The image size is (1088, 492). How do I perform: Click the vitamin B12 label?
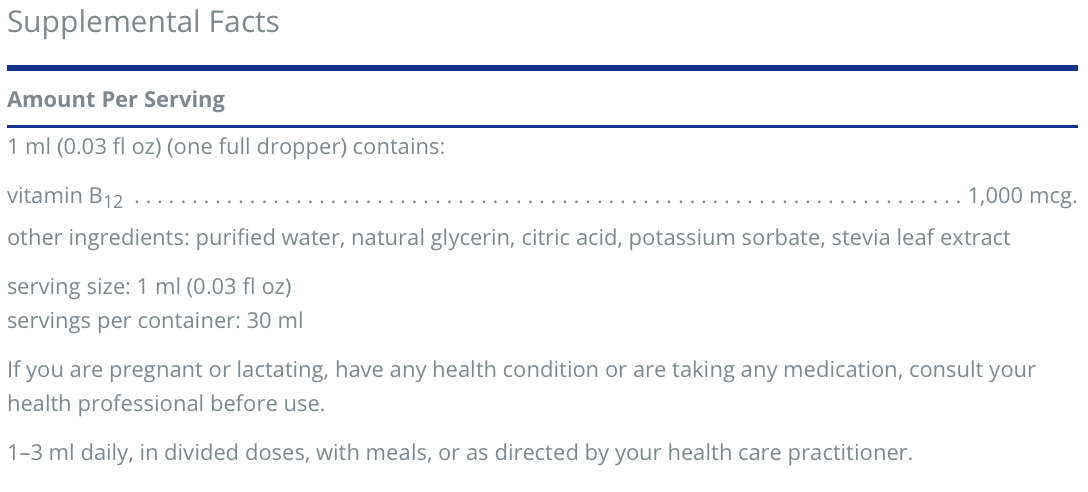click(x=64, y=196)
